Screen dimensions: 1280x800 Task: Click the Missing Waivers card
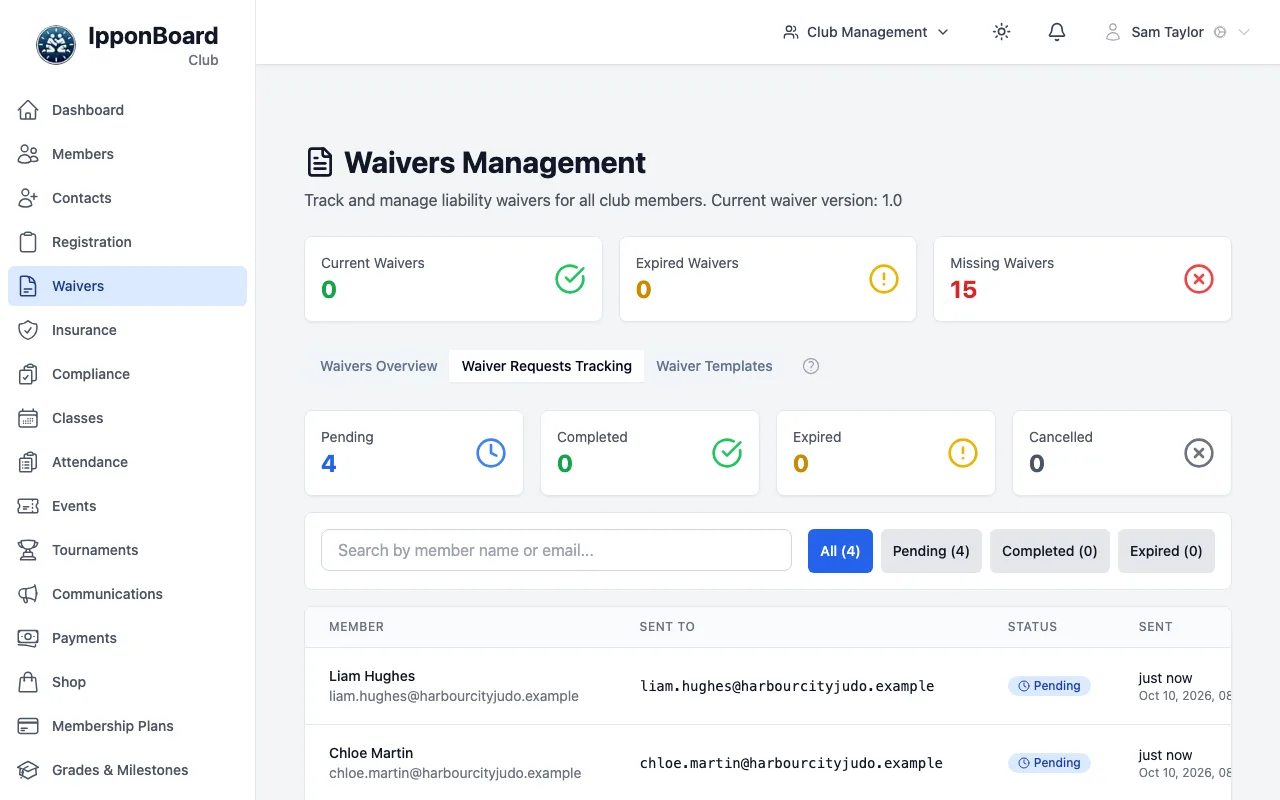tap(1082, 279)
